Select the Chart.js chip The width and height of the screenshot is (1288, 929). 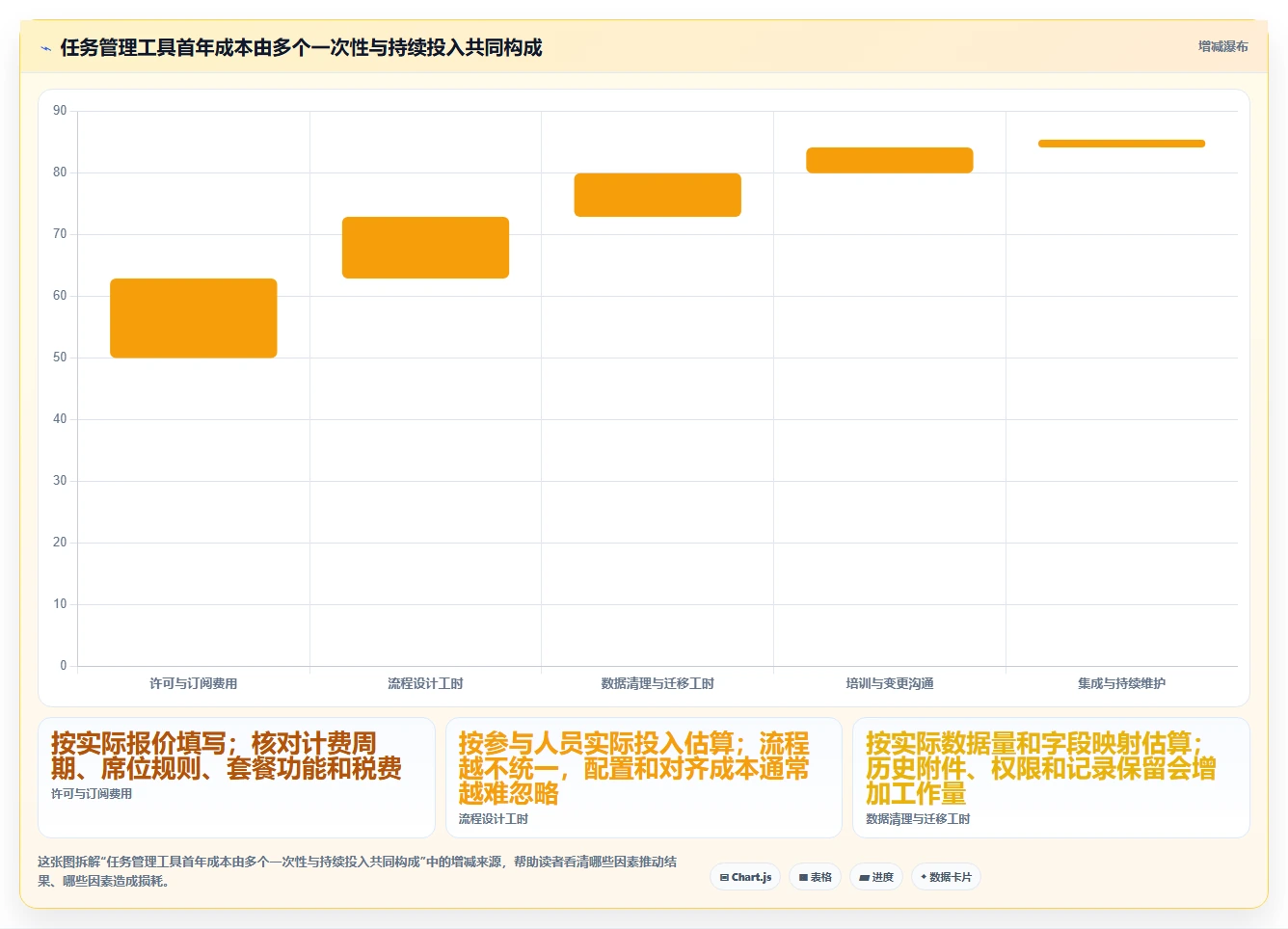(x=745, y=877)
